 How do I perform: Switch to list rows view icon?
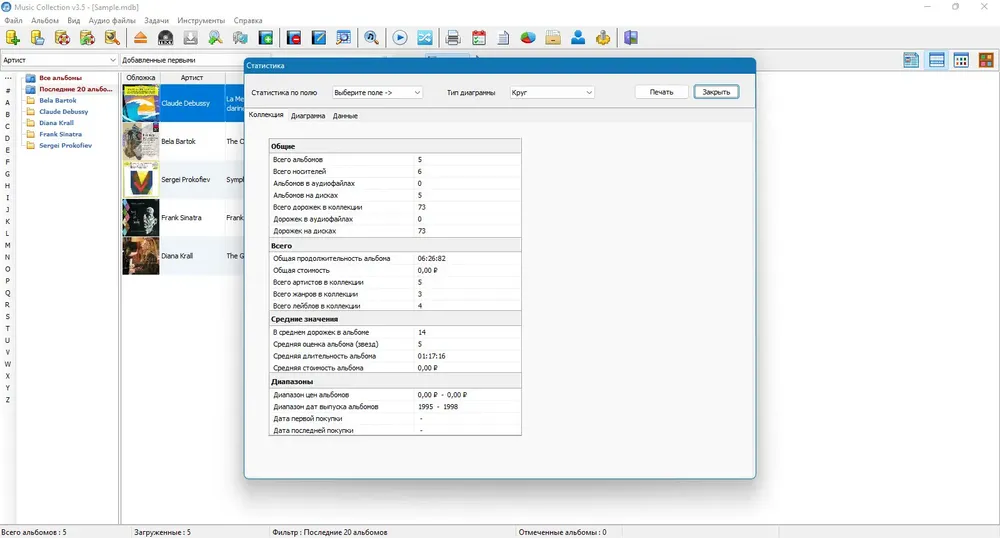(936, 61)
